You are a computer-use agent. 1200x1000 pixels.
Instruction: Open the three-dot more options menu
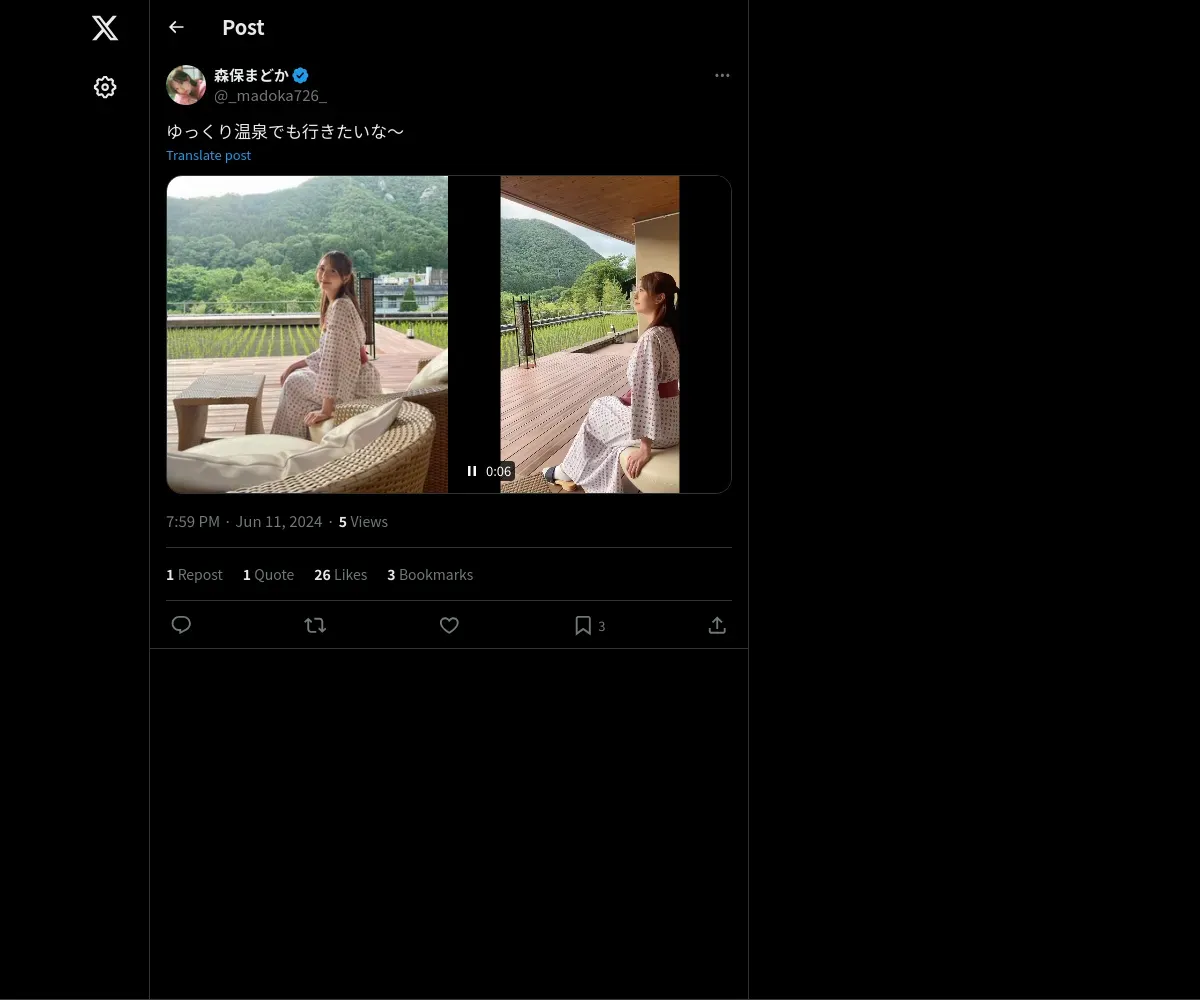[x=722, y=76]
